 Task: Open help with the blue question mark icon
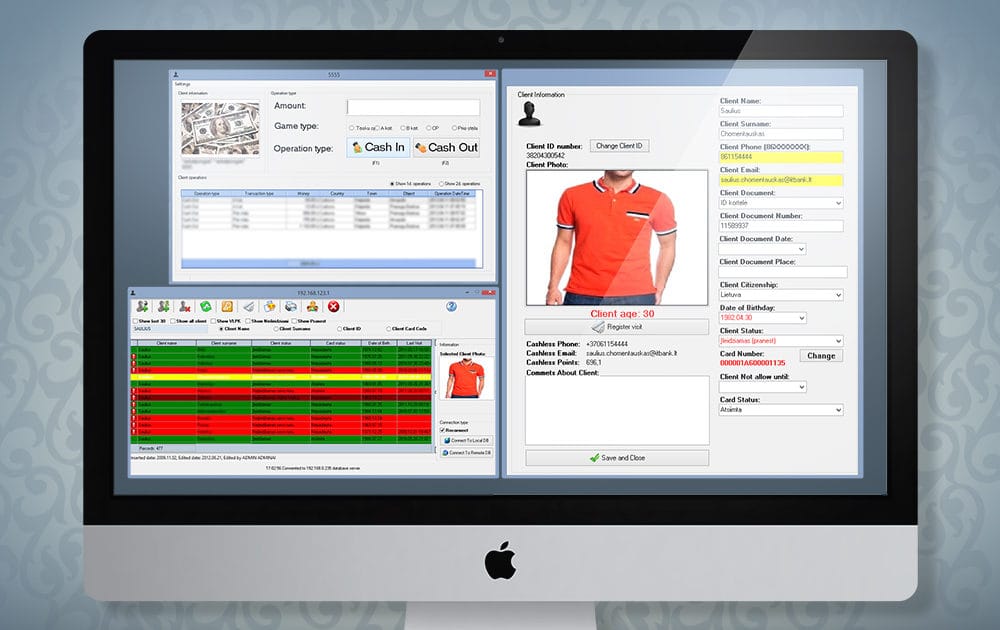[452, 307]
